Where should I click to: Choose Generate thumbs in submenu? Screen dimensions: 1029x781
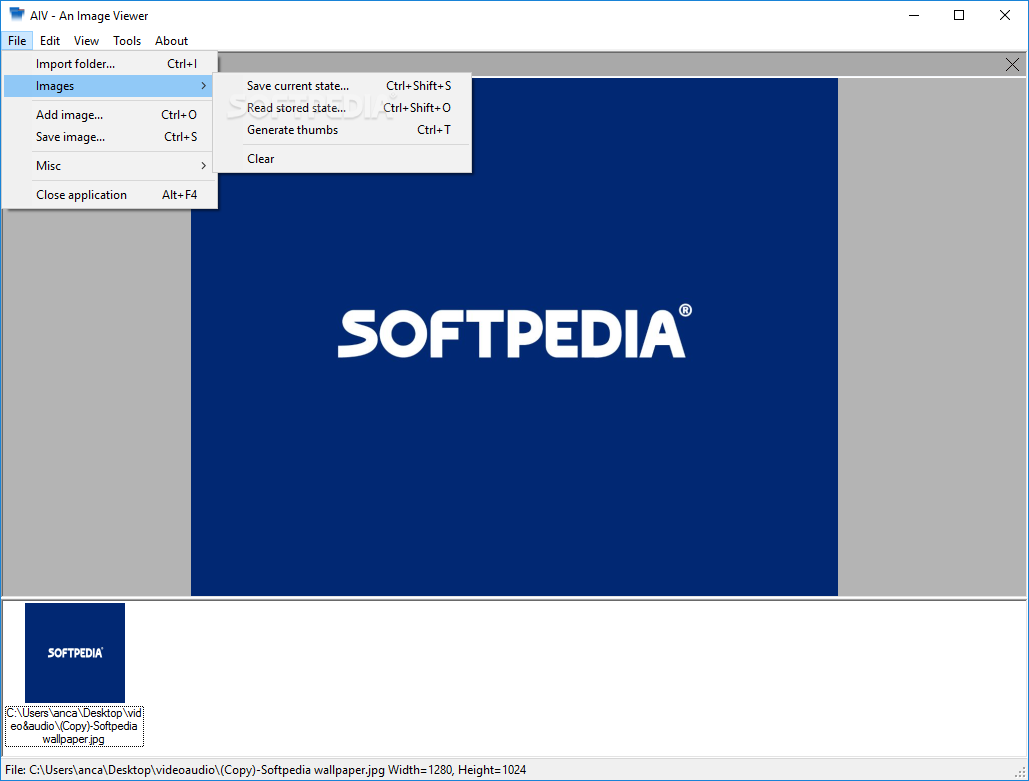click(343, 130)
